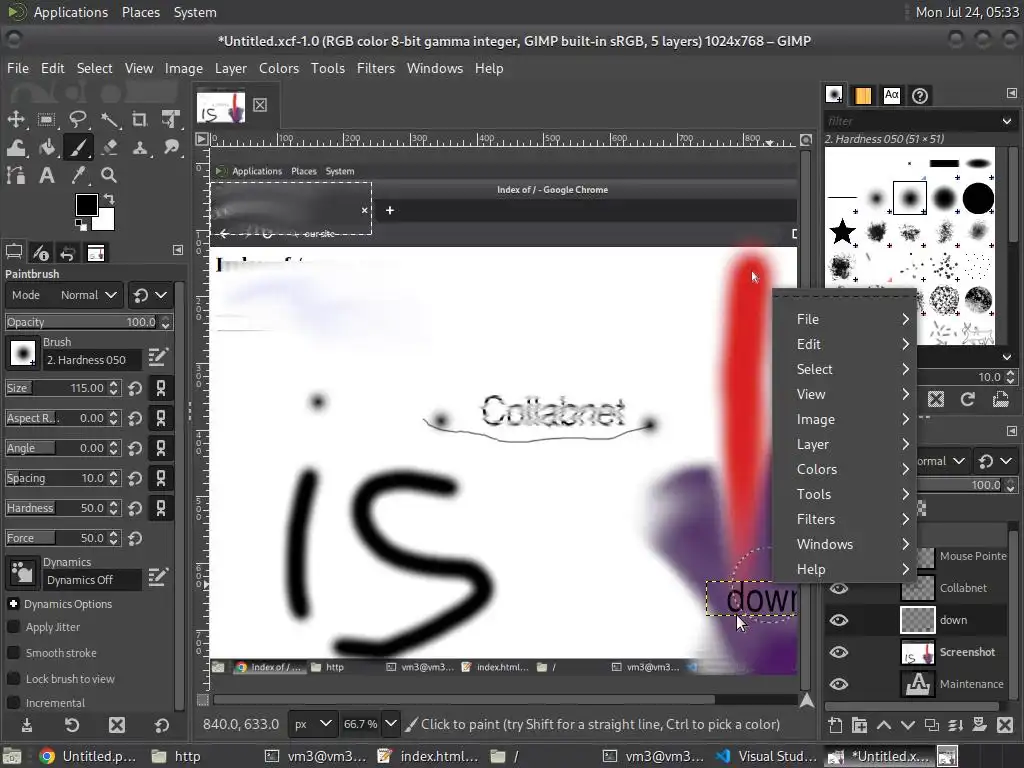Hide the Maintenance layer

839,684
